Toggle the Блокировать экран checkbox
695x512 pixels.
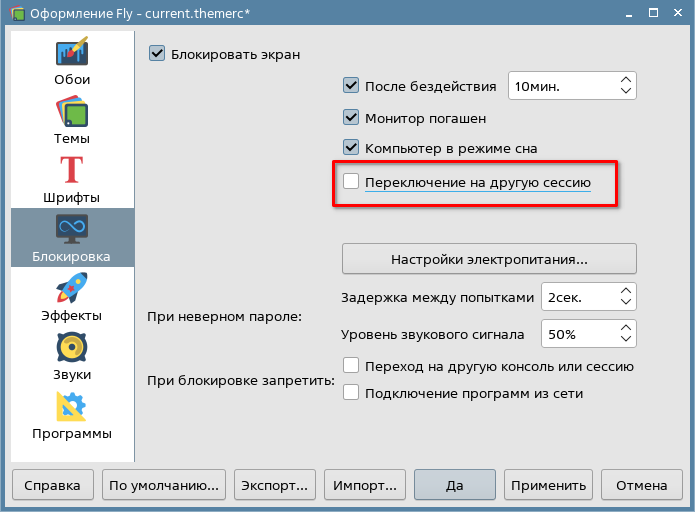coord(157,54)
